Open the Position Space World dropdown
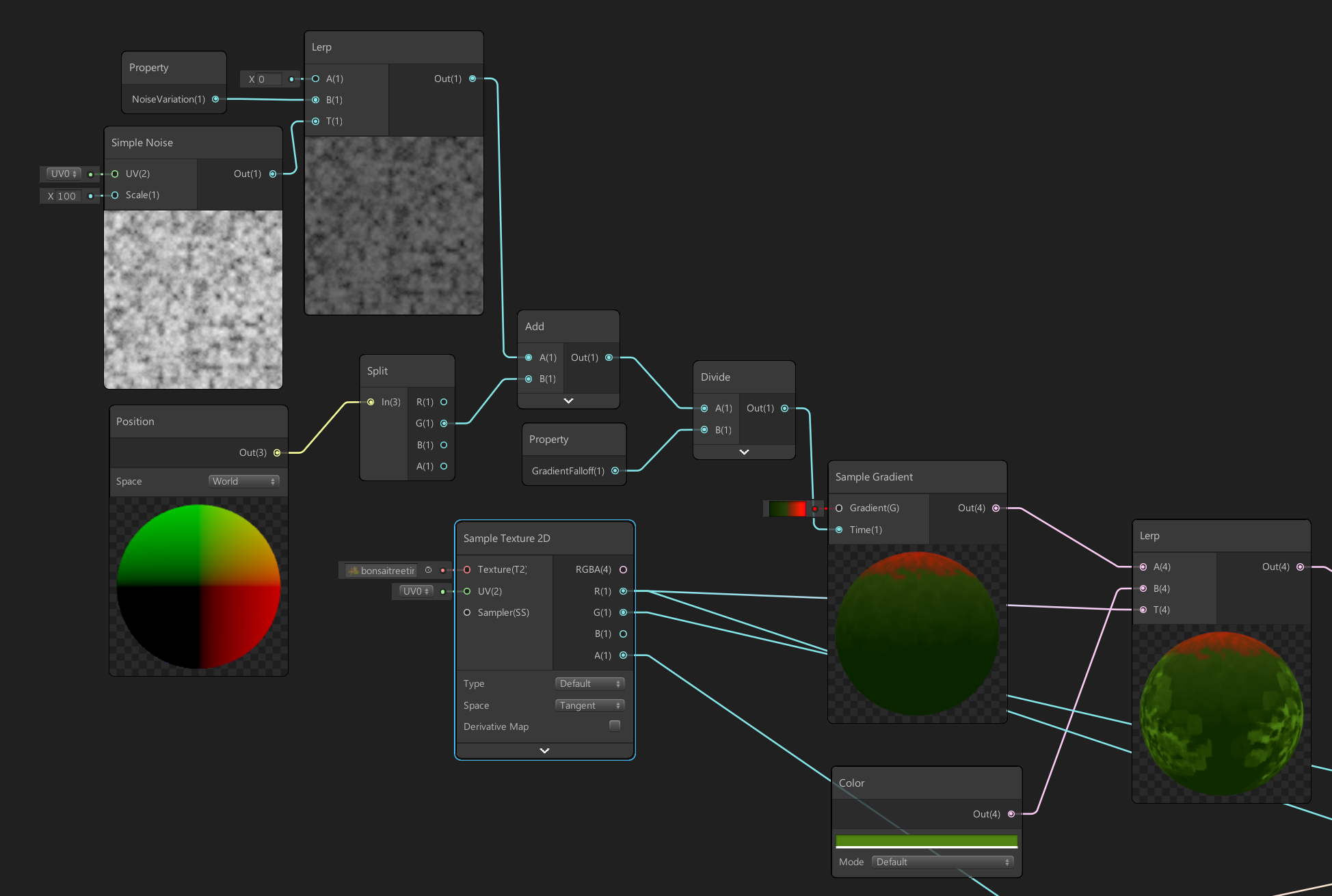Viewport: 1332px width, 896px height. coord(243,481)
